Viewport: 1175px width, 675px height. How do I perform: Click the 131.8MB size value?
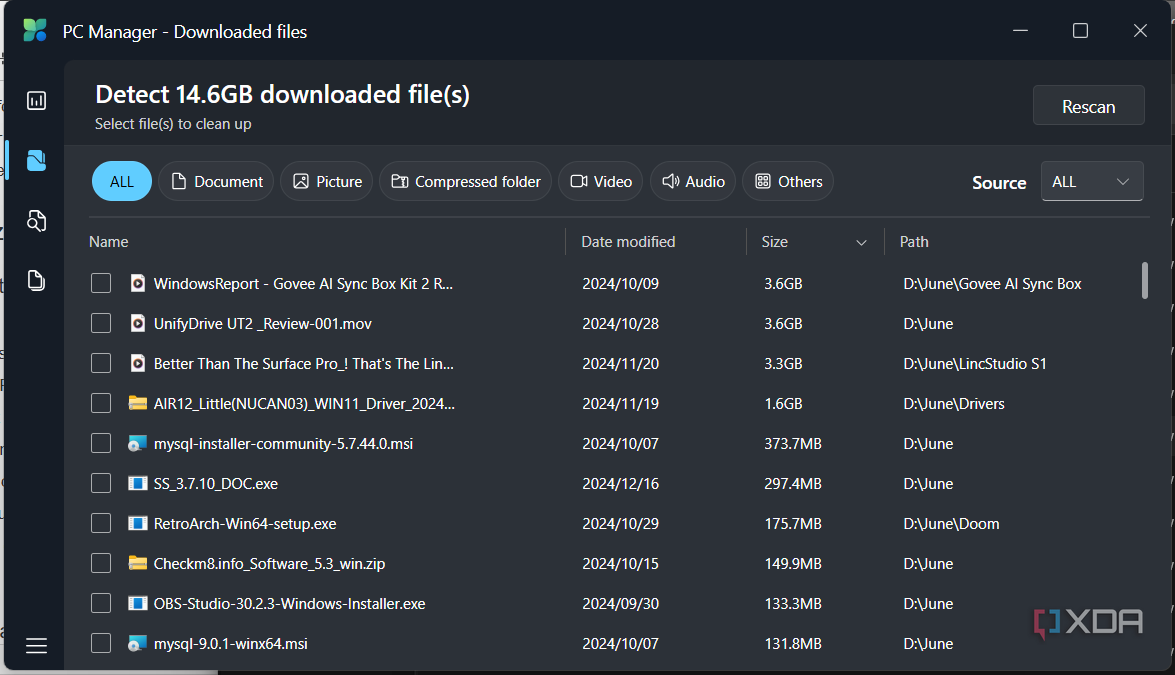pyautogui.click(x=793, y=644)
